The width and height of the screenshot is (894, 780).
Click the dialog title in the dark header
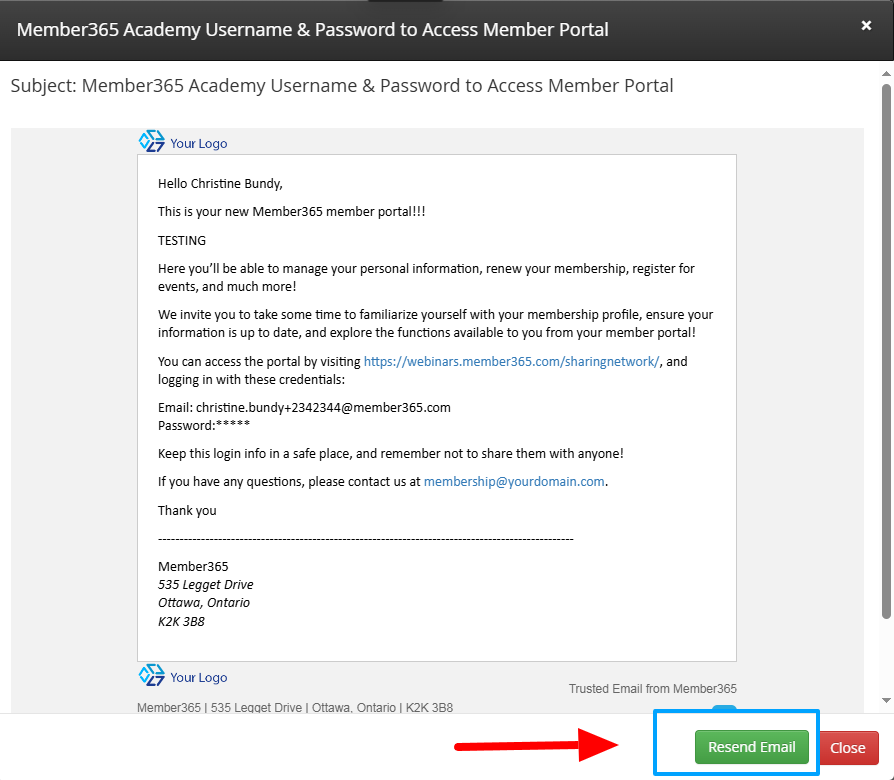point(313,29)
